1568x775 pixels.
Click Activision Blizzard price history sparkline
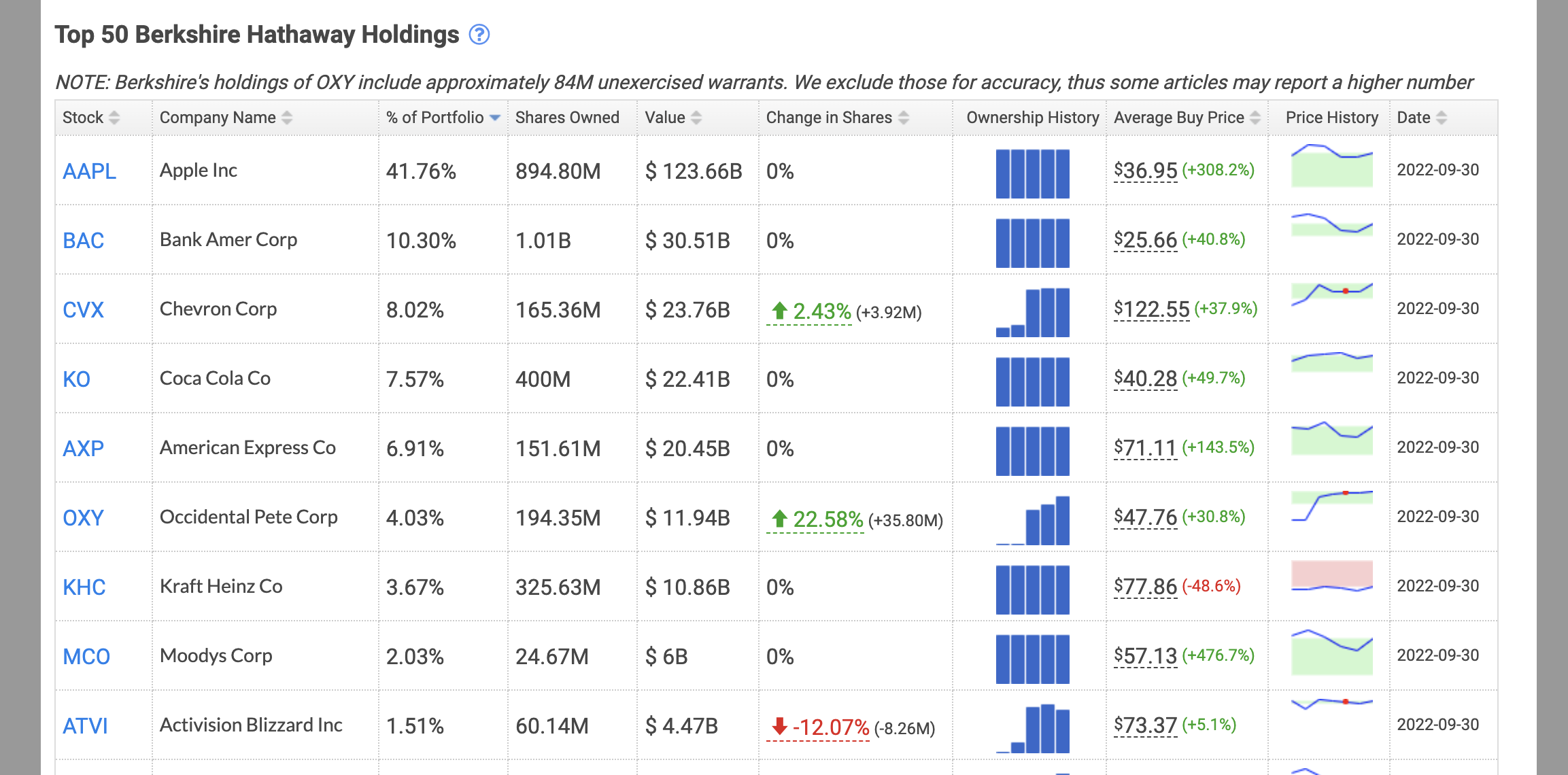(x=1331, y=704)
